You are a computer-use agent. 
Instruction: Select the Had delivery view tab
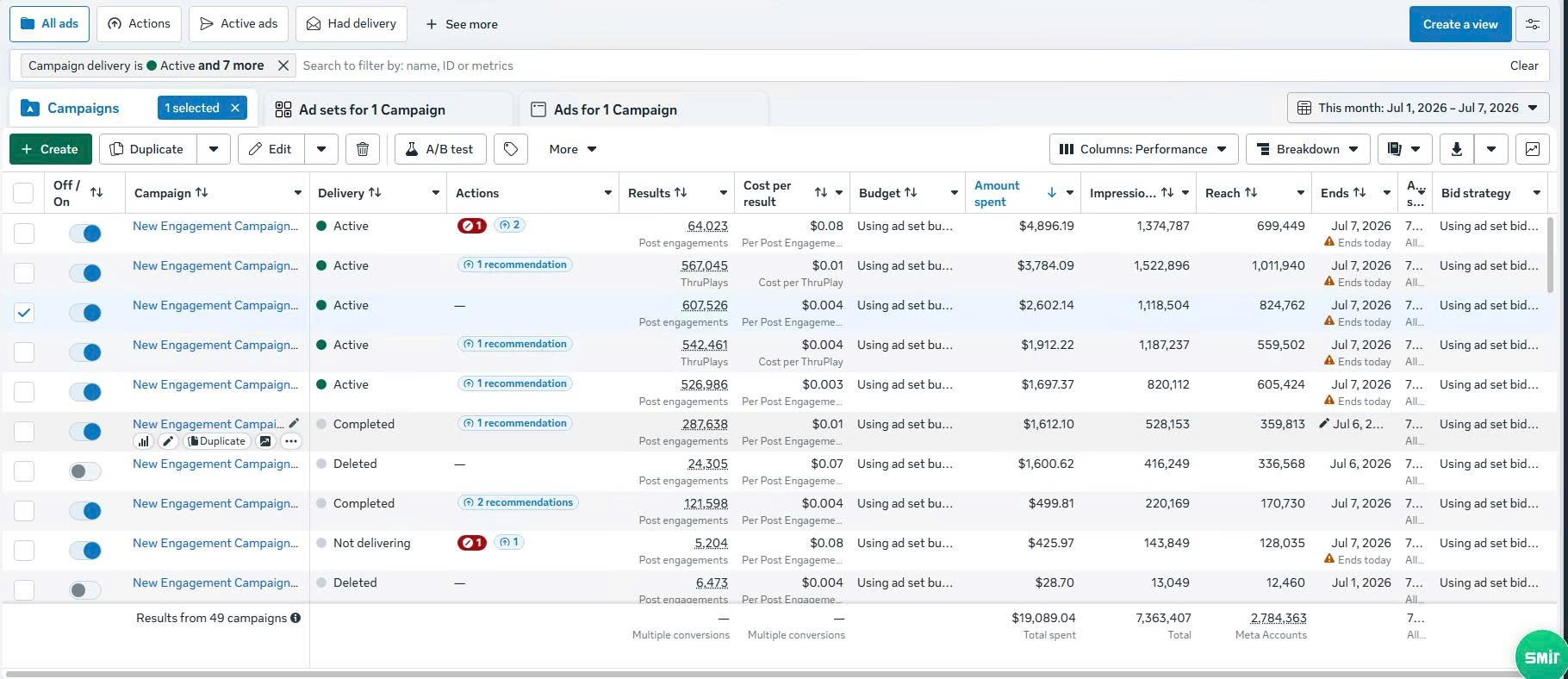[352, 24]
